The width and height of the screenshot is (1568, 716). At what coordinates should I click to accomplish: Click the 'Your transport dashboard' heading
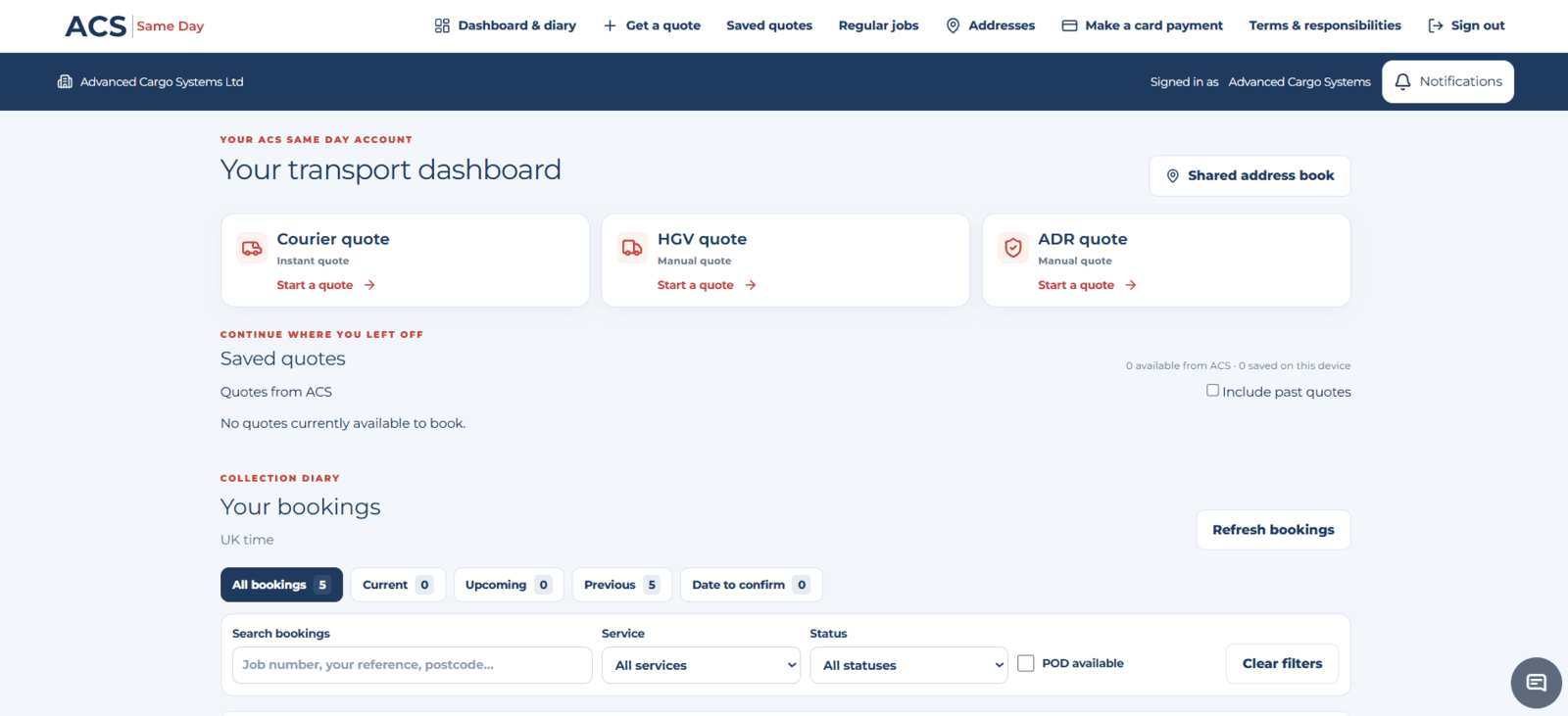click(x=391, y=169)
